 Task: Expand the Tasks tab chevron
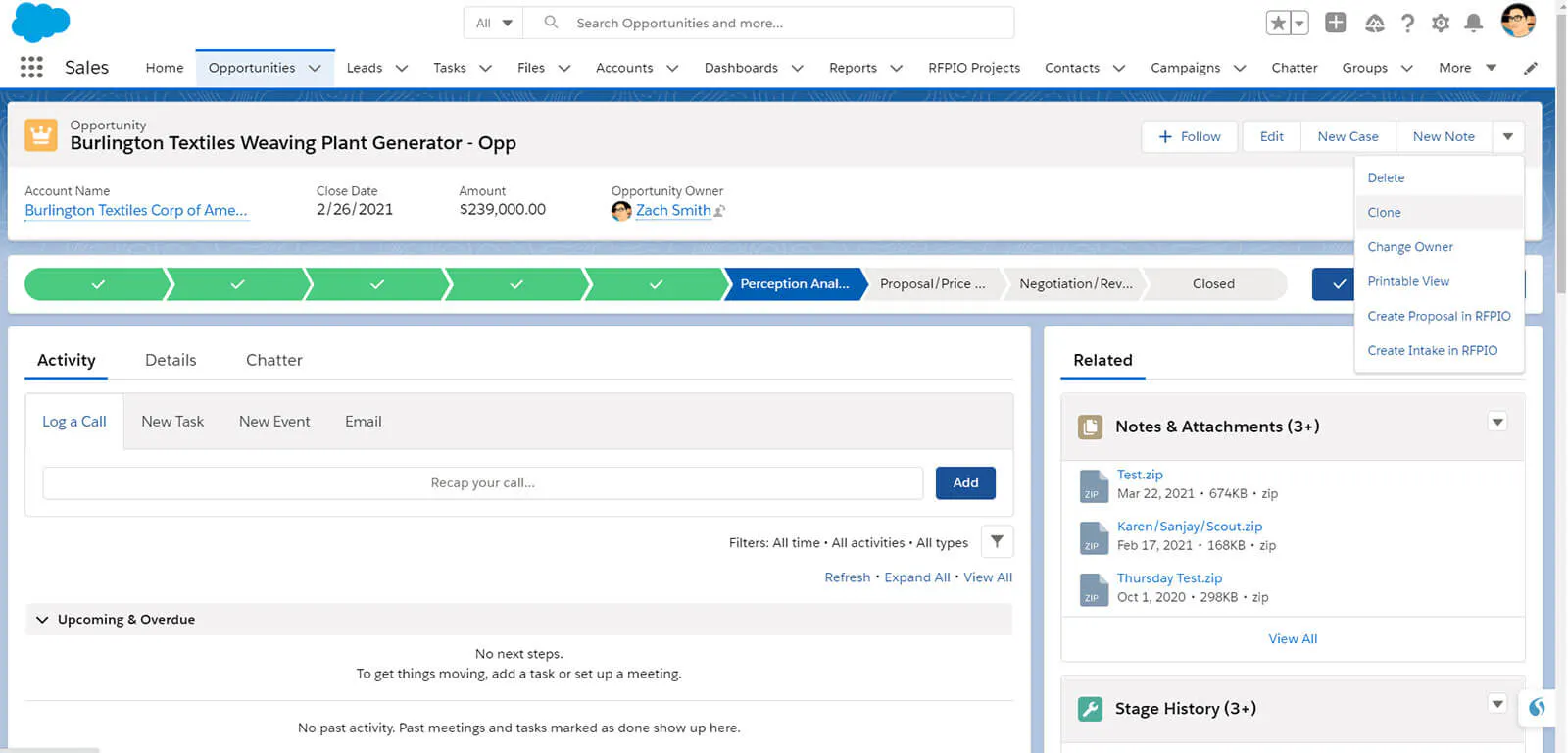click(x=485, y=68)
